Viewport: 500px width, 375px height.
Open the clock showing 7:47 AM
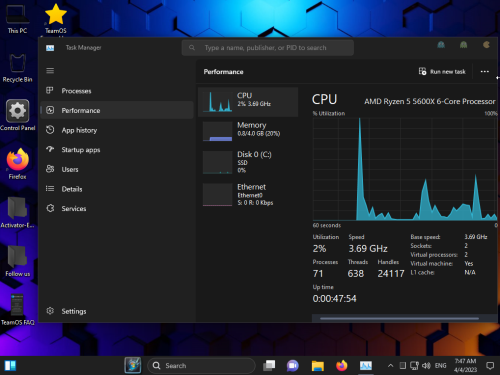[x=465, y=365]
